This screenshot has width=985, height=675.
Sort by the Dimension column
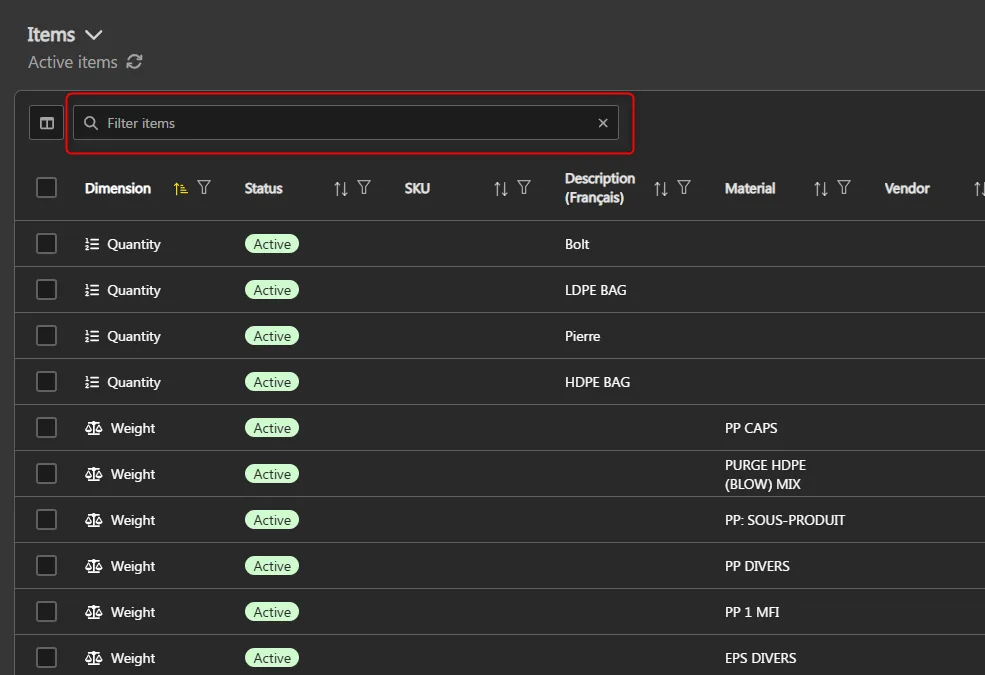point(180,188)
